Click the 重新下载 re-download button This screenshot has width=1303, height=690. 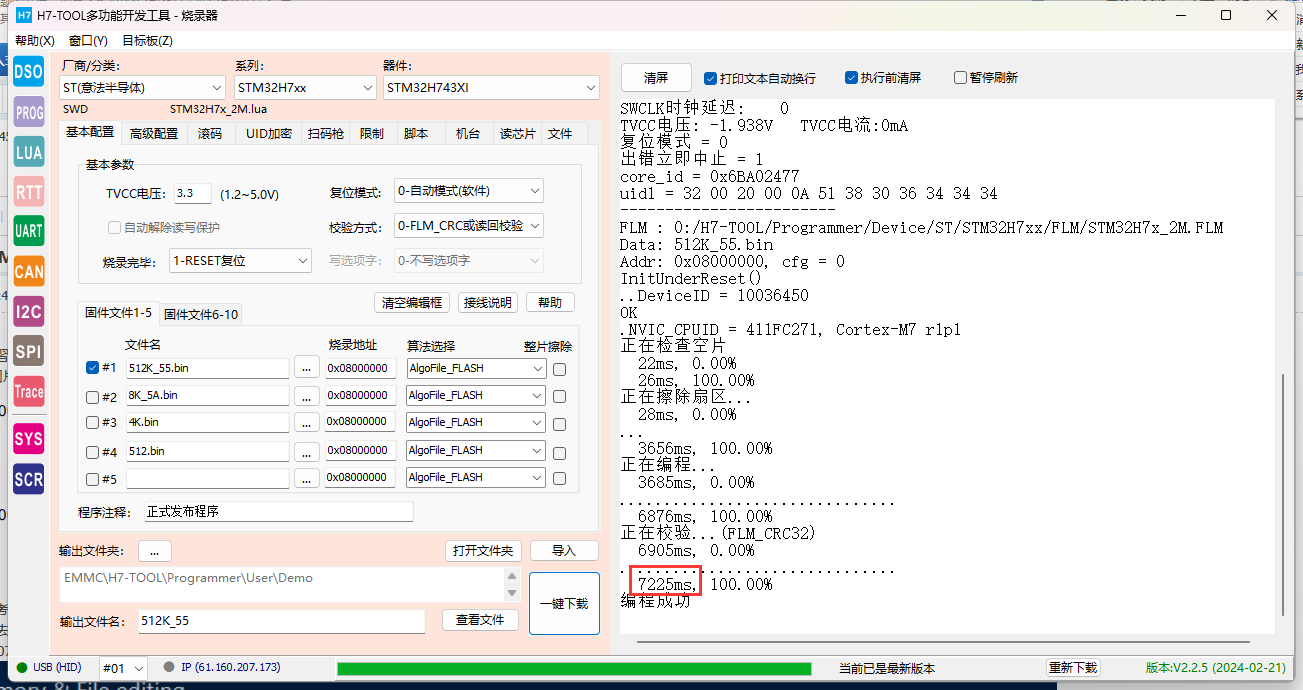click(x=1073, y=668)
